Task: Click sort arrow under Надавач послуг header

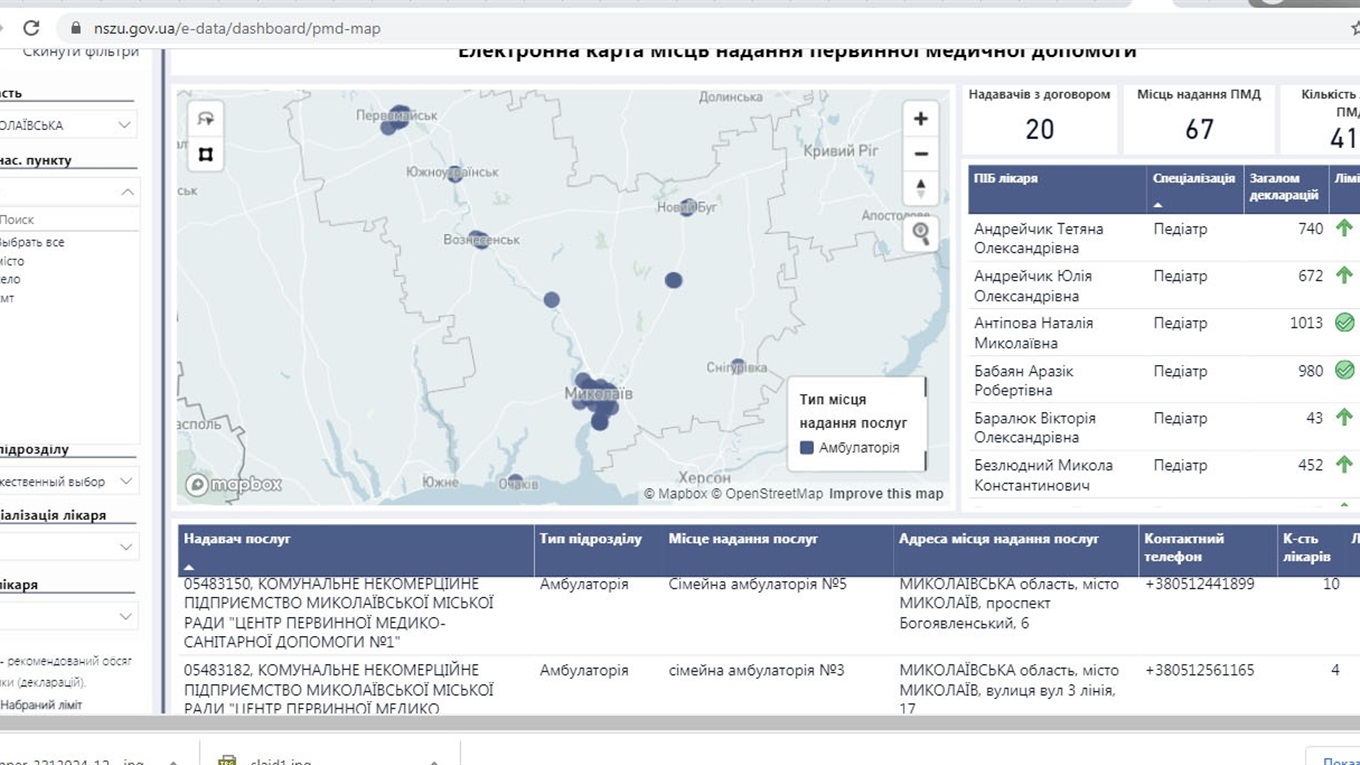Action: [x=189, y=568]
